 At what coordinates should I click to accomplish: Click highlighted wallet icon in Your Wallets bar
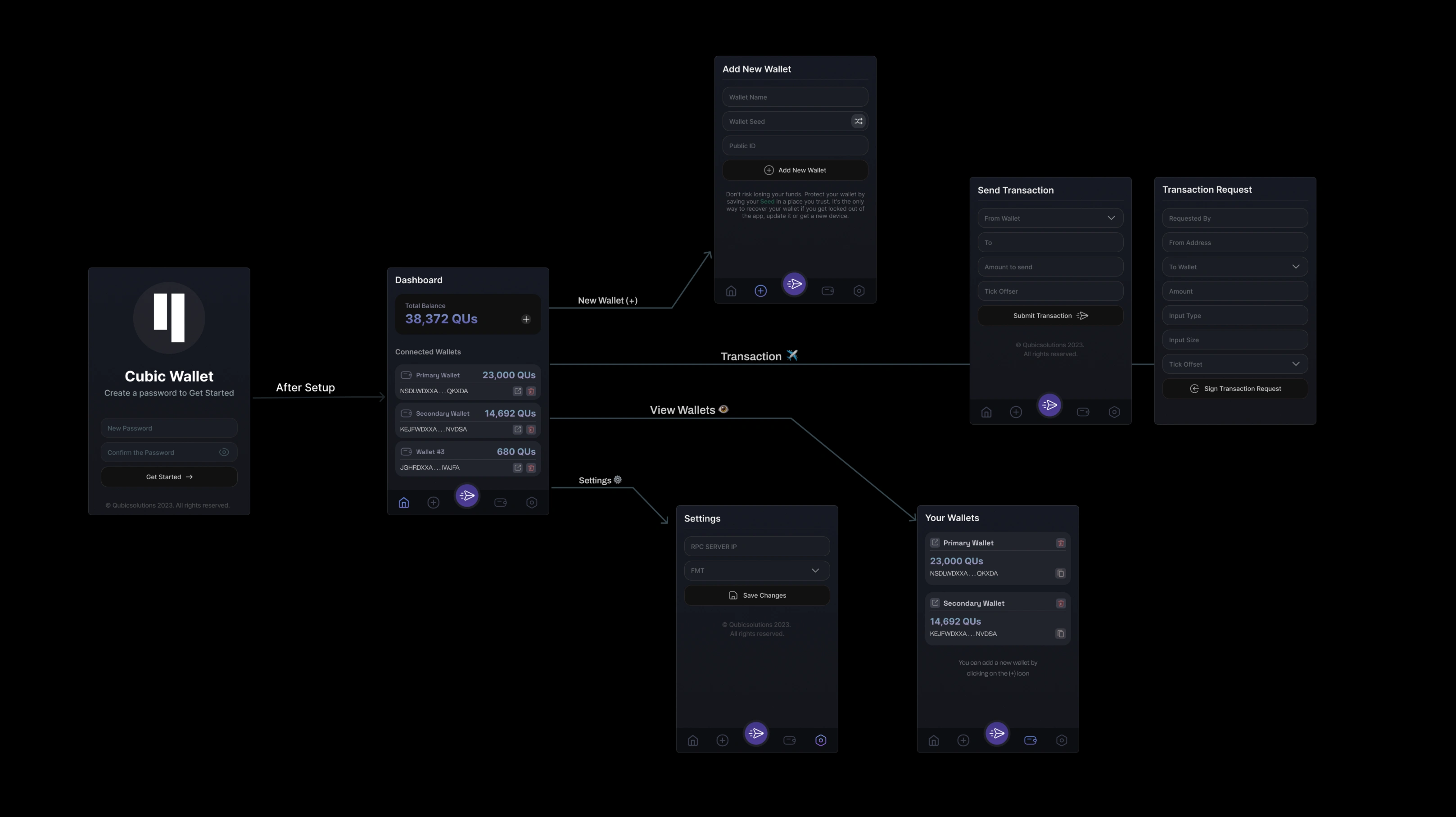pos(1031,741)
